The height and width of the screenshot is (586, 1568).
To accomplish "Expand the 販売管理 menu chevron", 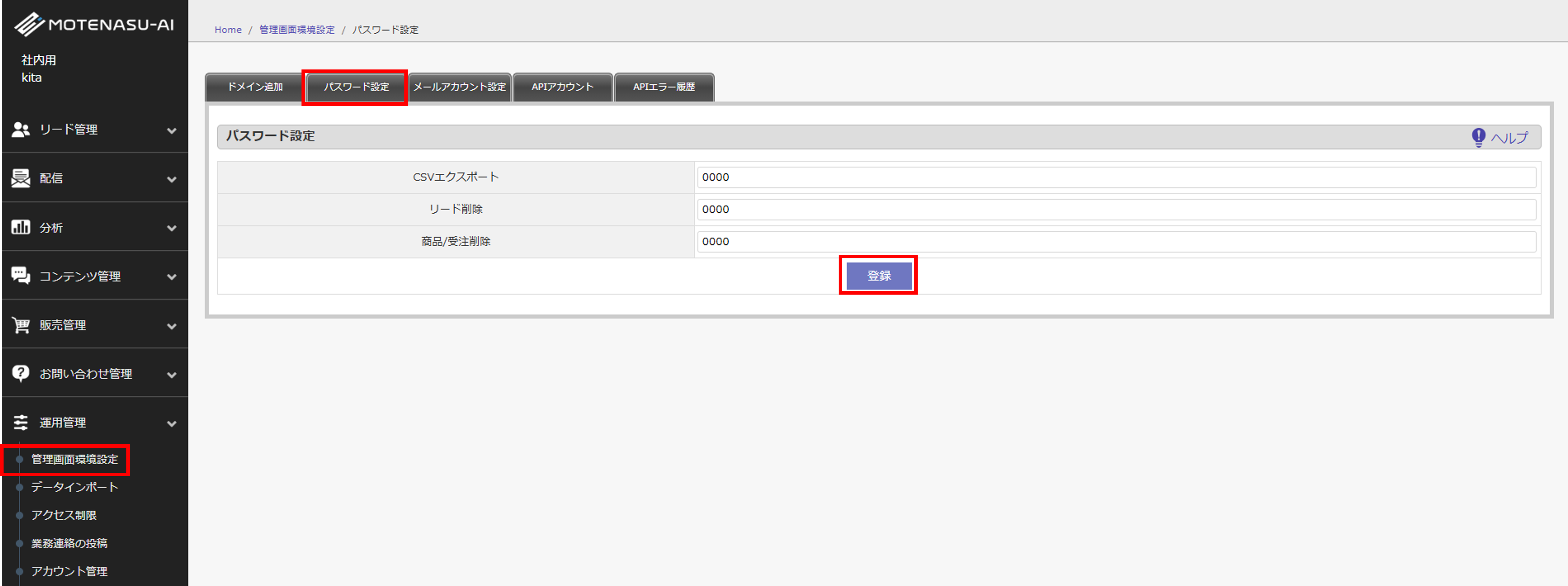I will [172, 326].
